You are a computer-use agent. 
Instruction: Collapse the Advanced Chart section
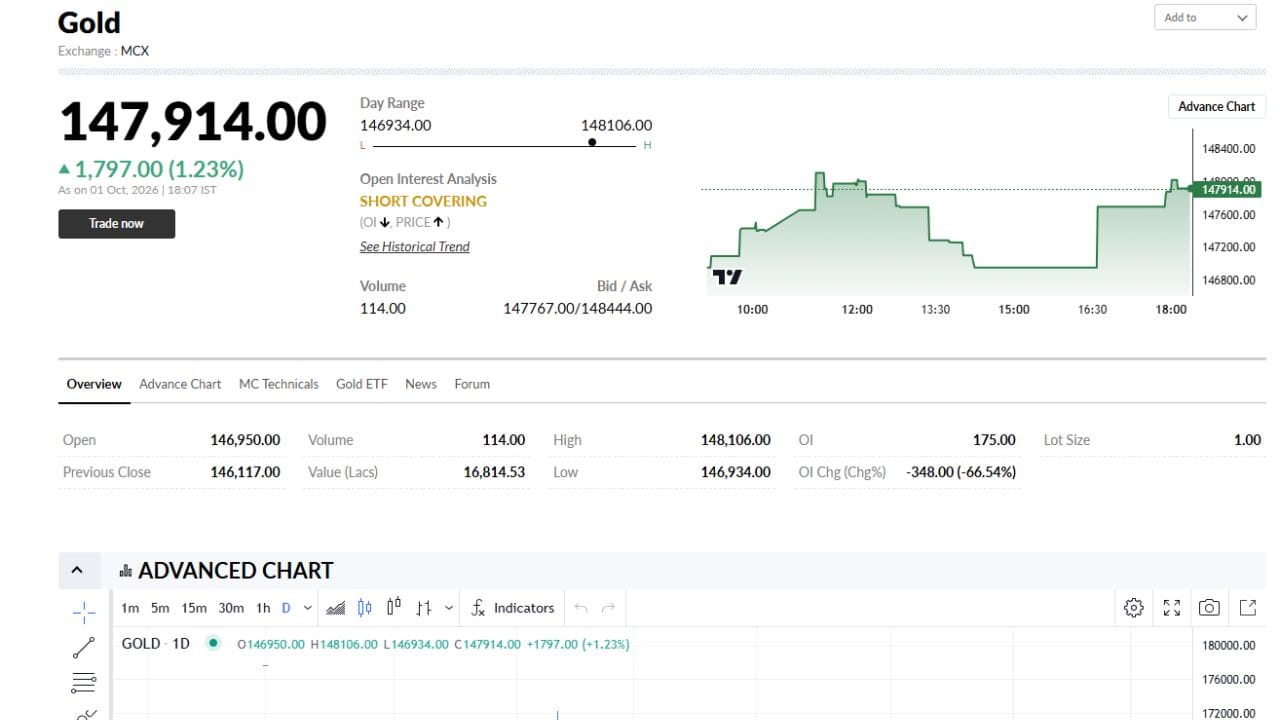[77, 570]
